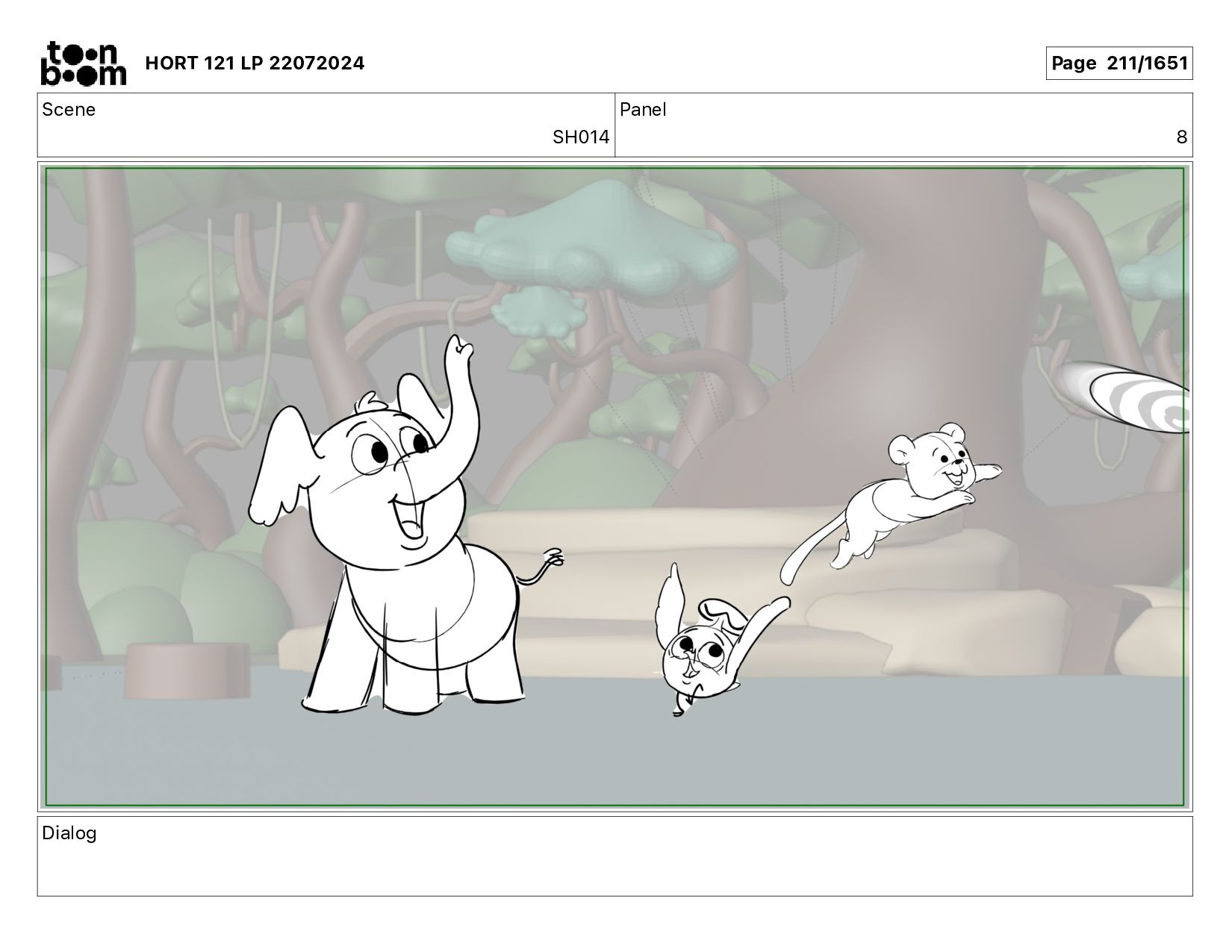Select the title text HORT 121 LP 22072024
The image size is (1232, 952).
pos(255,63)
